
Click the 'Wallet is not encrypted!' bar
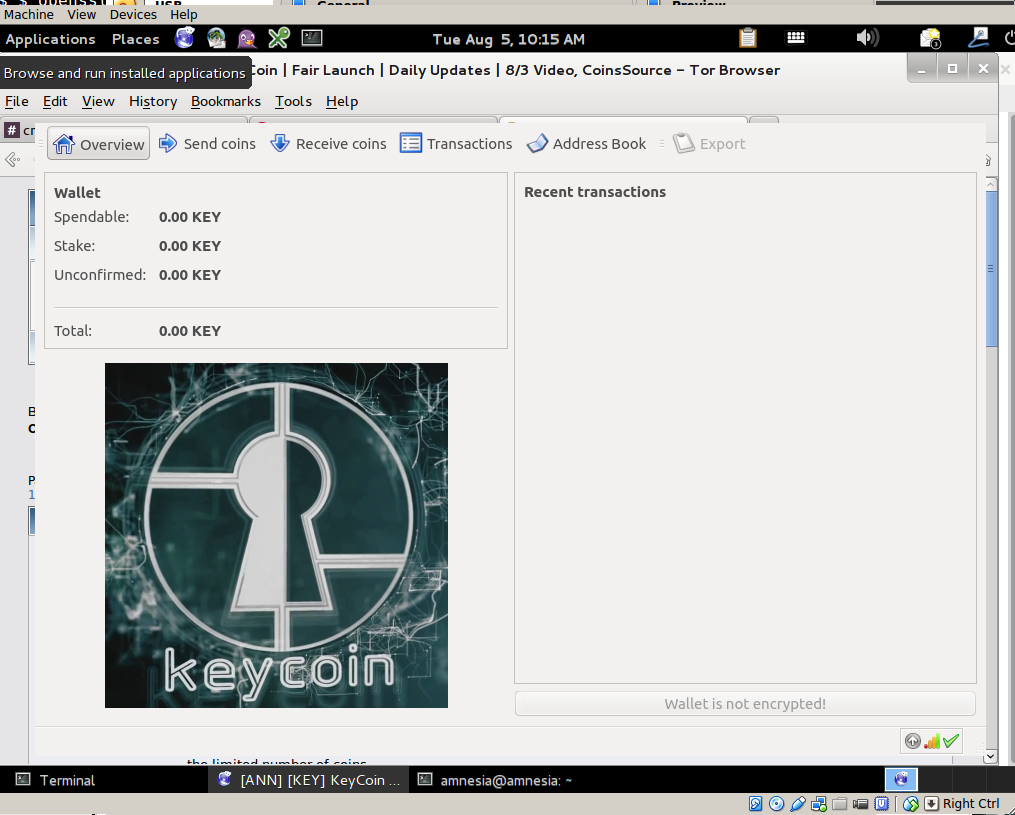tap(745, 704)
